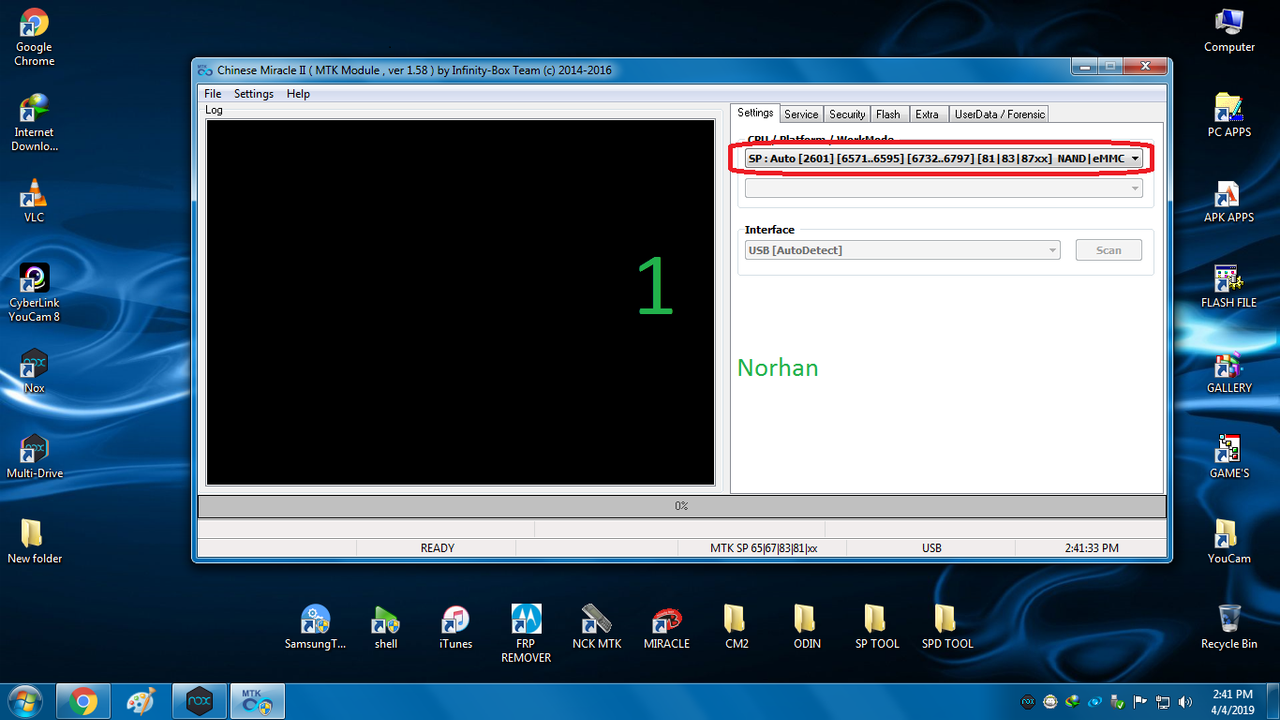Image resolution: width=1280 pixels, height=720 pixels.
Task: Open Recycle Bin
Action: pos(1229,626)
